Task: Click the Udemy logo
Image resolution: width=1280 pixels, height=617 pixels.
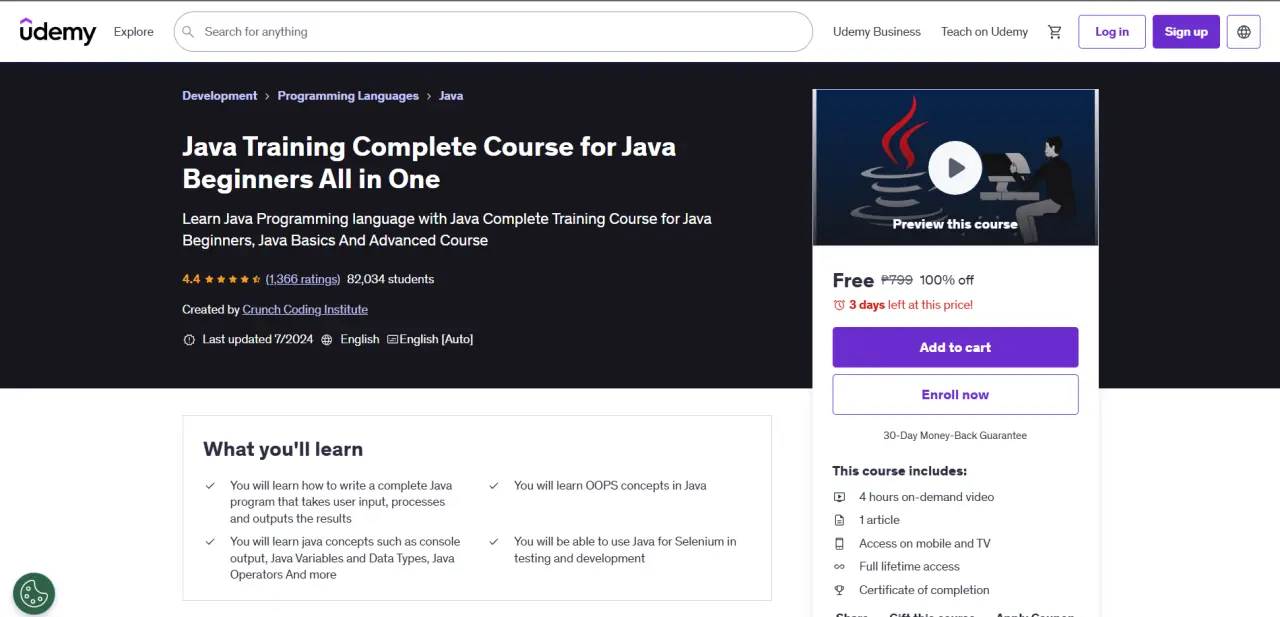Action: [x=58, y=31]
